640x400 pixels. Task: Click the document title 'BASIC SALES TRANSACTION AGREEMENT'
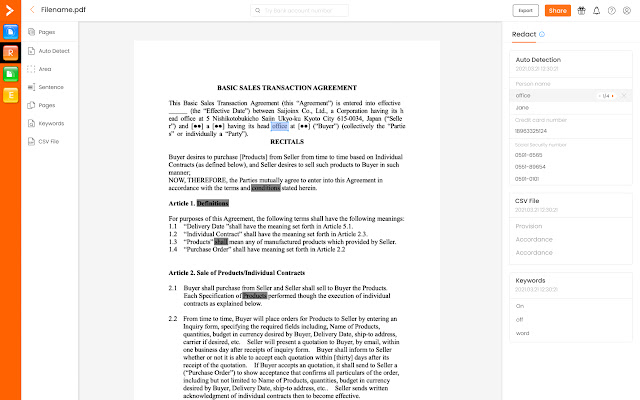click(x=287, y=88)
